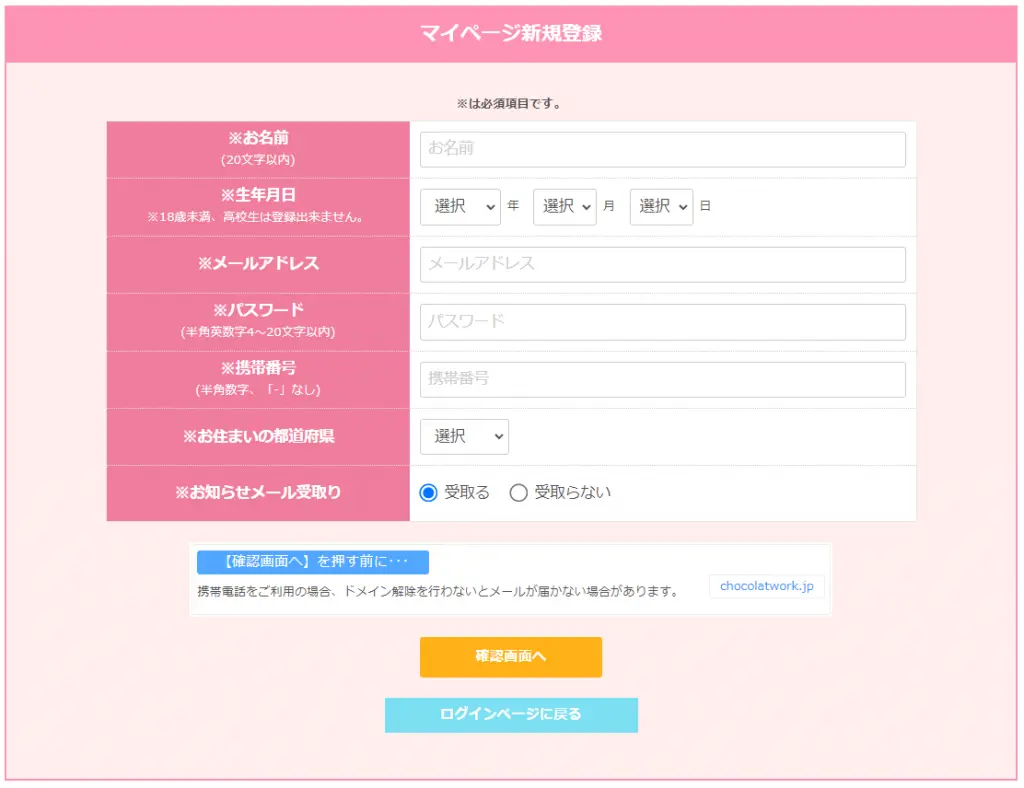Viewport: 1024px width, 788px height.
Task: Select the 受取らない radio button
Action: 516,492
